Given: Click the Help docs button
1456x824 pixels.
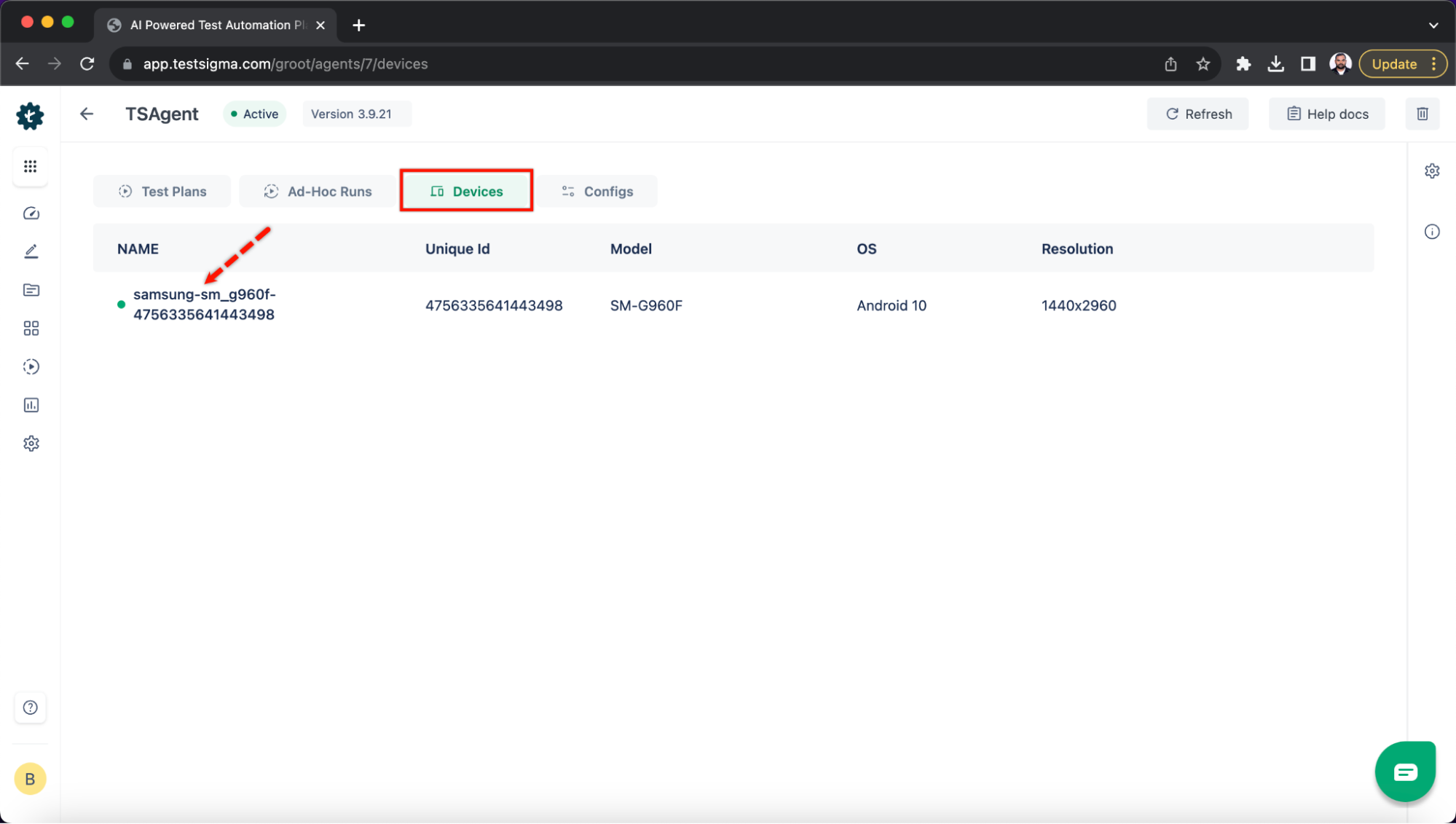Looking at the screenshot, I should [x=1328, y=114].
